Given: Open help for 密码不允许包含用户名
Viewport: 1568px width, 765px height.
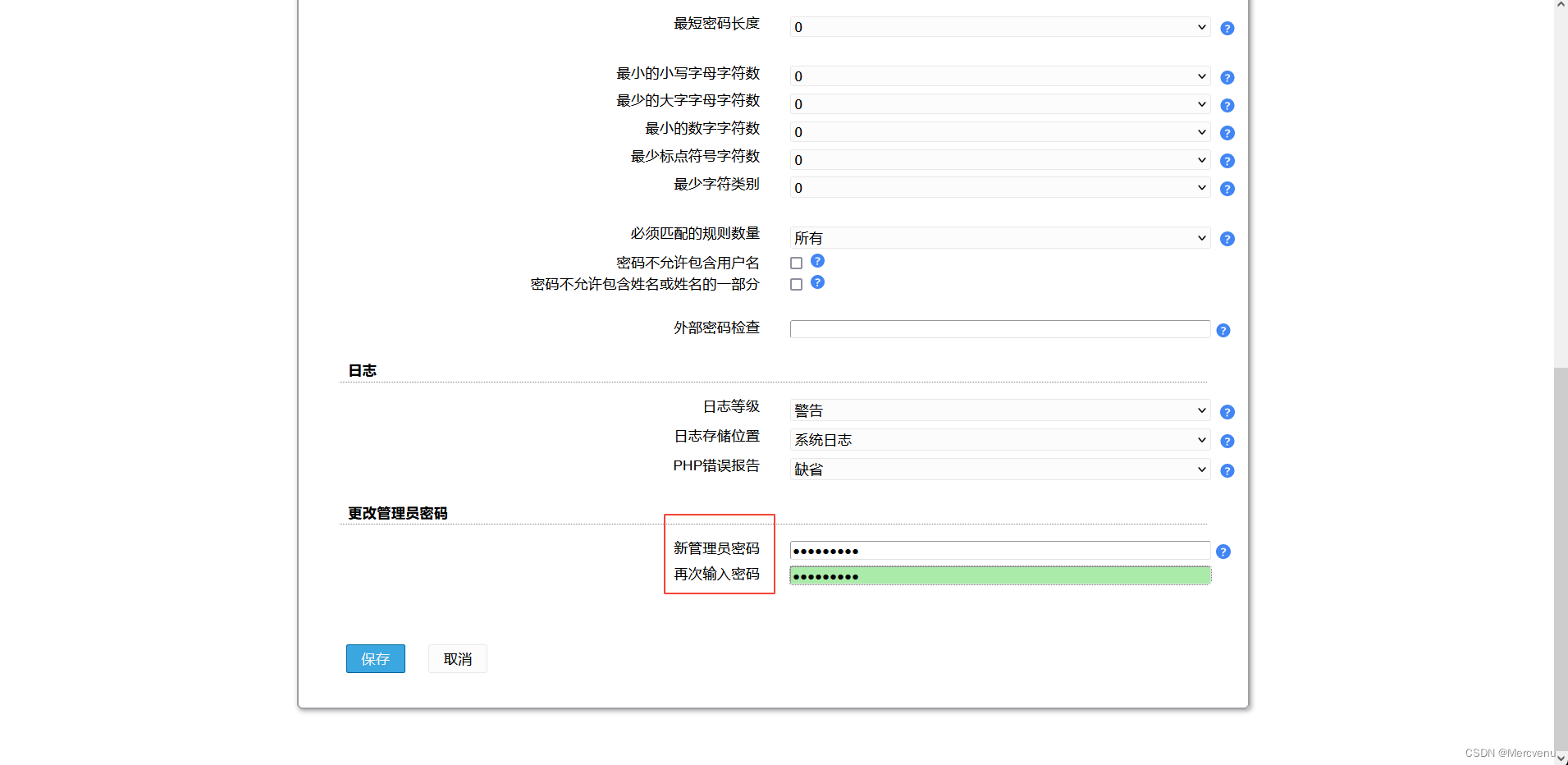Looking at the screenshot, I should click(x=817, y=261).
